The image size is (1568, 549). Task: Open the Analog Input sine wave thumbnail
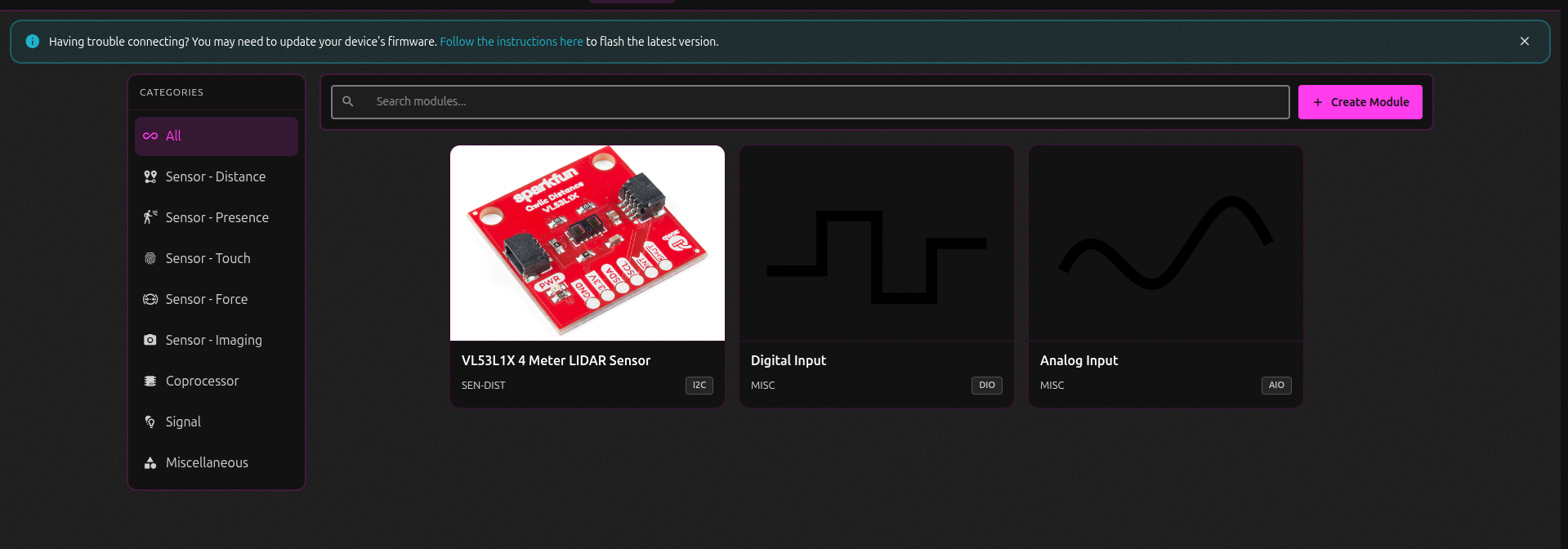point(1166,243)
